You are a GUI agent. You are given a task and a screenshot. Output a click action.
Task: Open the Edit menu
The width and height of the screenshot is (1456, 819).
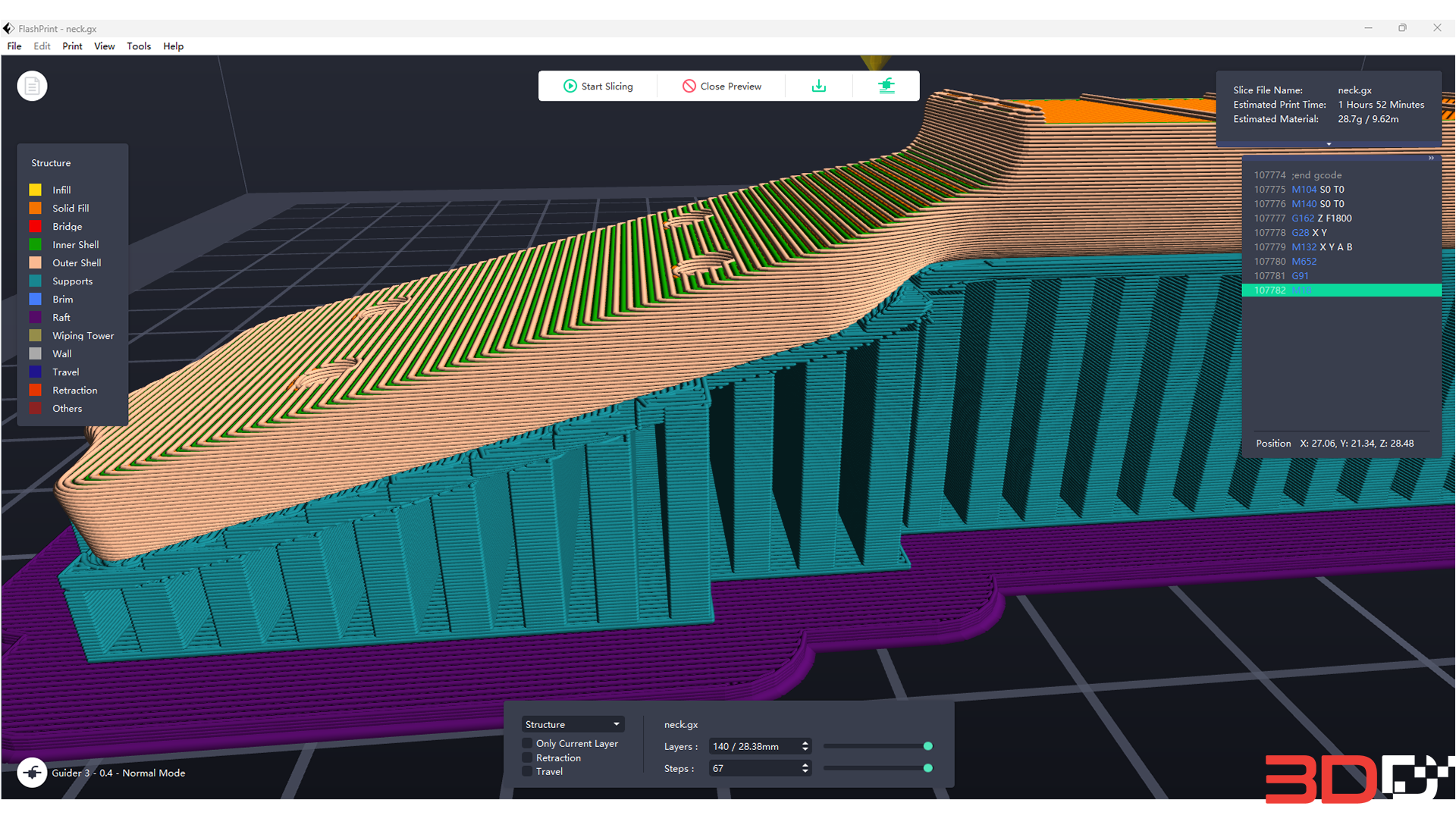coord(42,46)
